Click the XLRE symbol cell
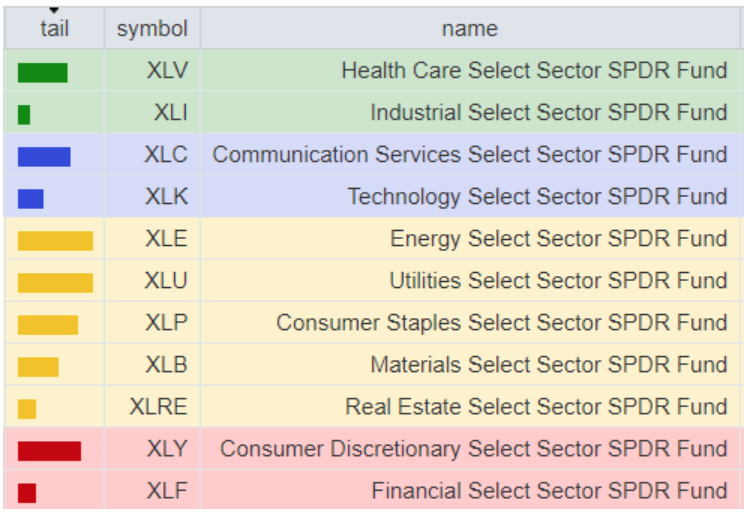744x514 pixels. pos(158,407)
